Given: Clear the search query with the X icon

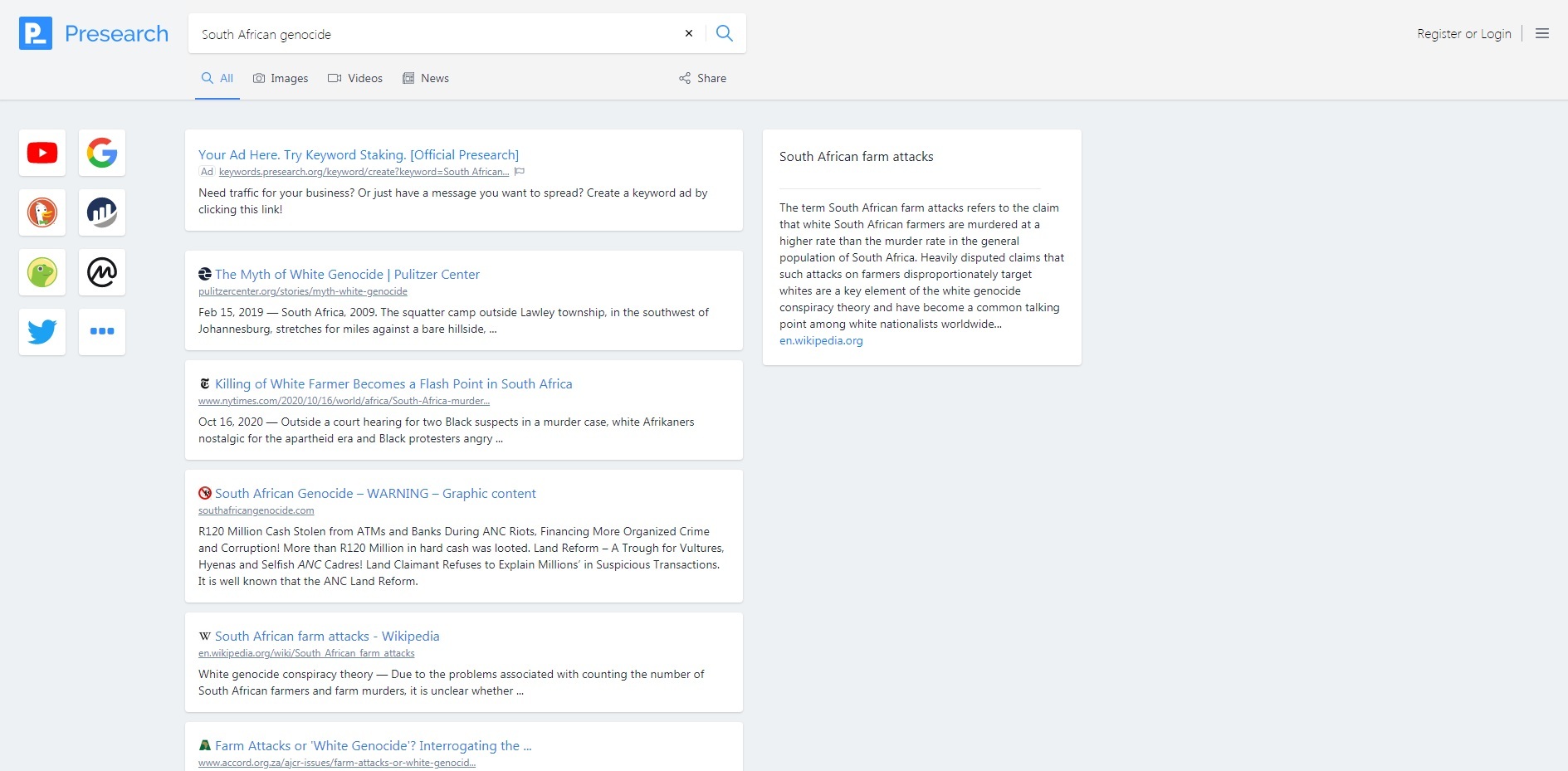Looking at the screenshot, I should pos(688,33).
